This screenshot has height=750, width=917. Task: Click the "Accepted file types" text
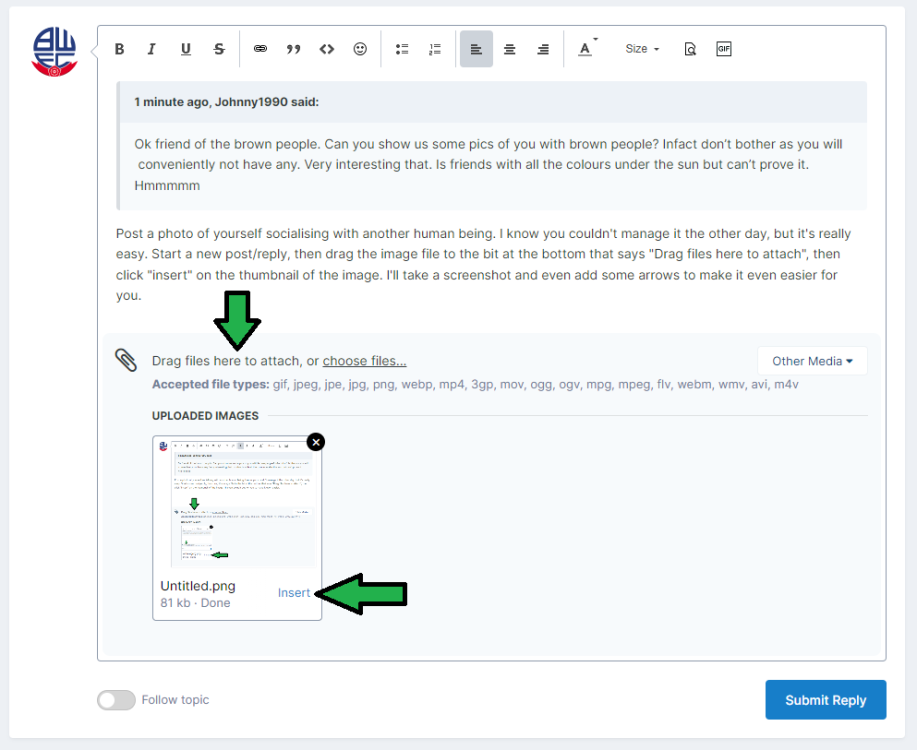475,384
